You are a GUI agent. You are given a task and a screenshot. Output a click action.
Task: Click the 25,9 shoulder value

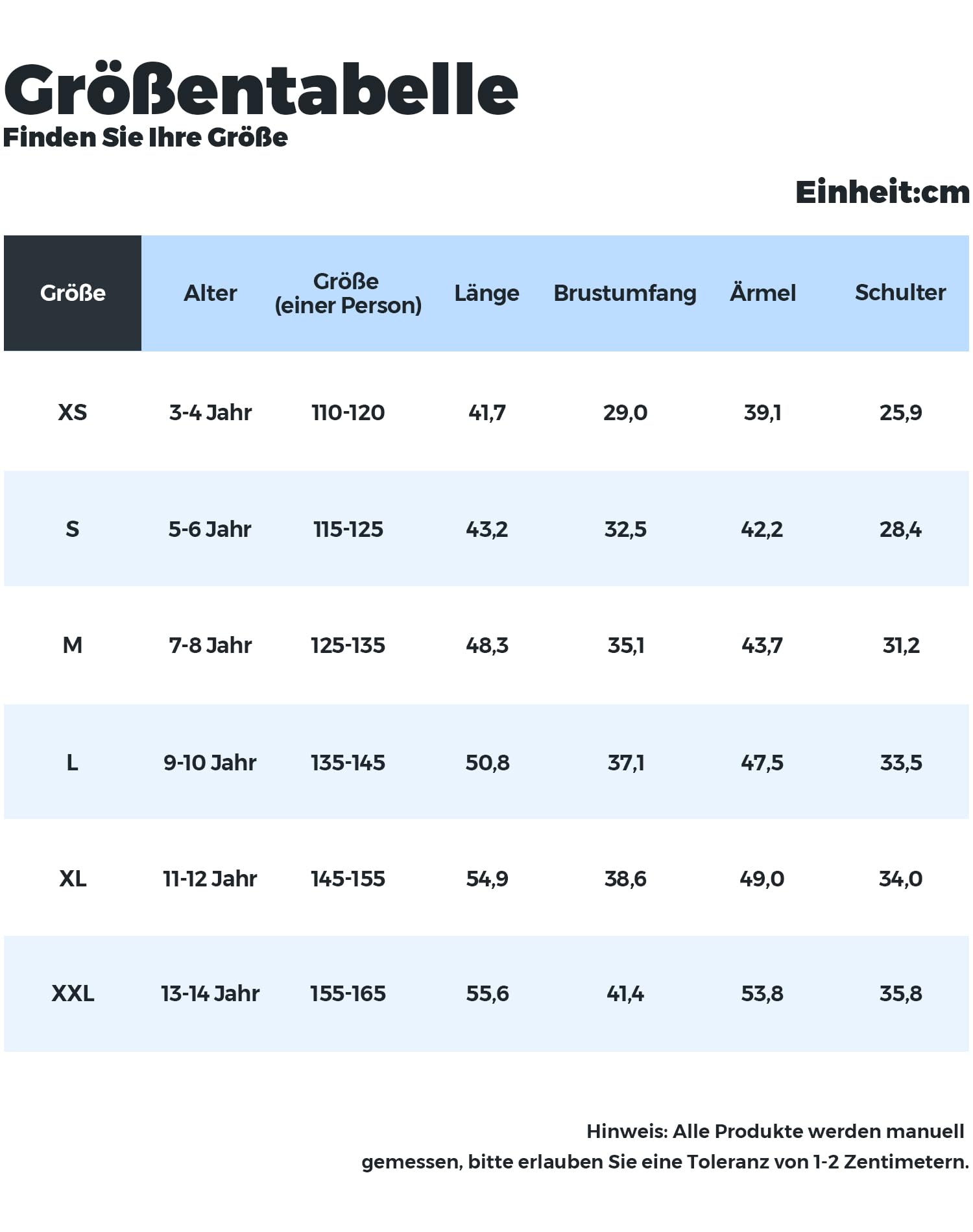point(900,412)
